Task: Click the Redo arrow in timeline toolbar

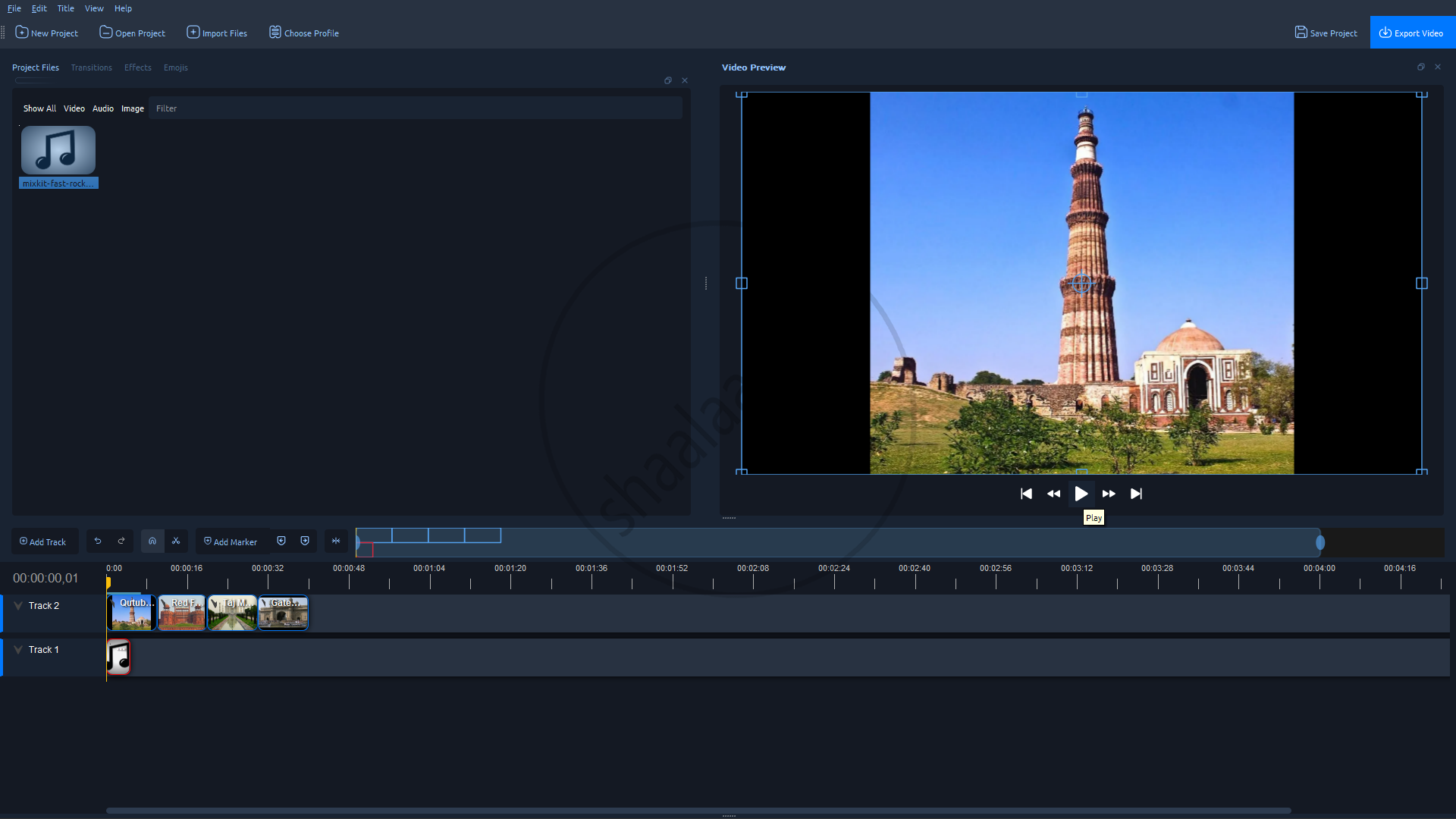Action: (121, 541)
